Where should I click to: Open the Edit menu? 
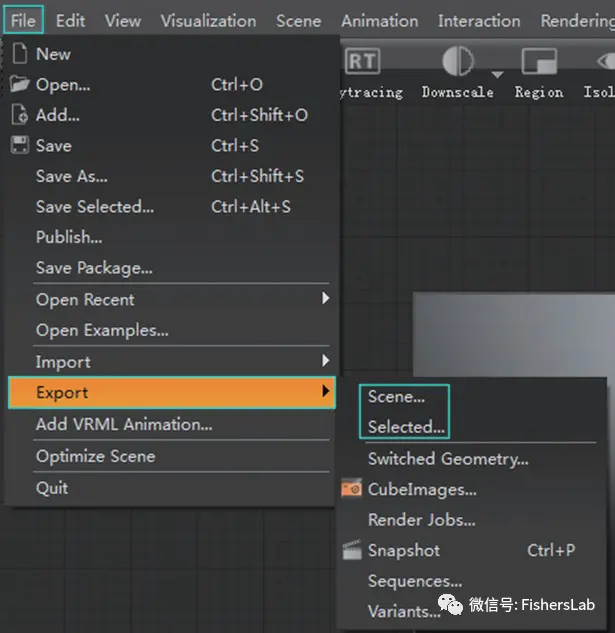[x=70, y=21]
